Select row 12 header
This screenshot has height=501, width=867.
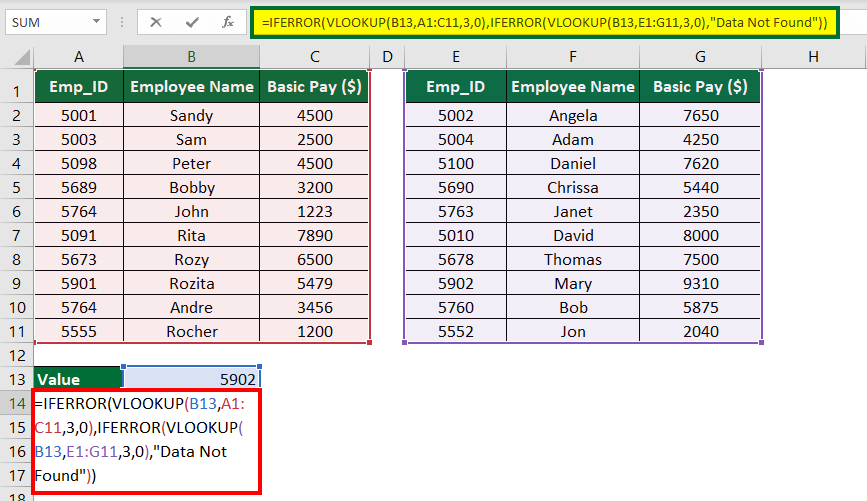pyautogui.click(x=17, y=356)
